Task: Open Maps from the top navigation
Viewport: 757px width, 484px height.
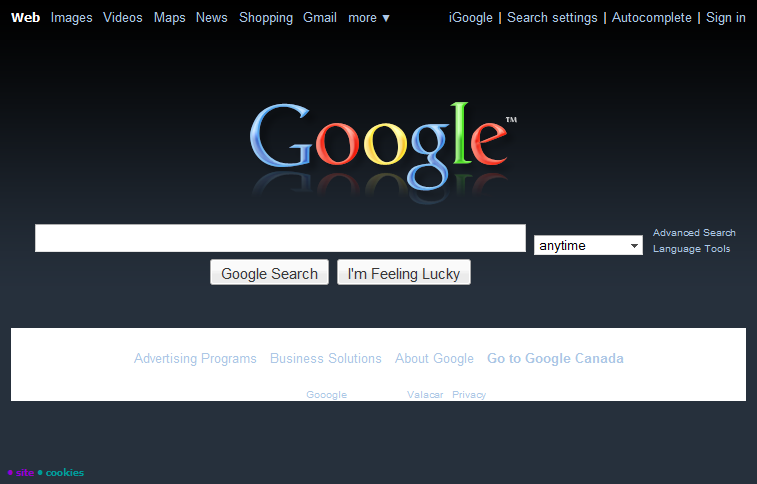Action: point(169,18)
